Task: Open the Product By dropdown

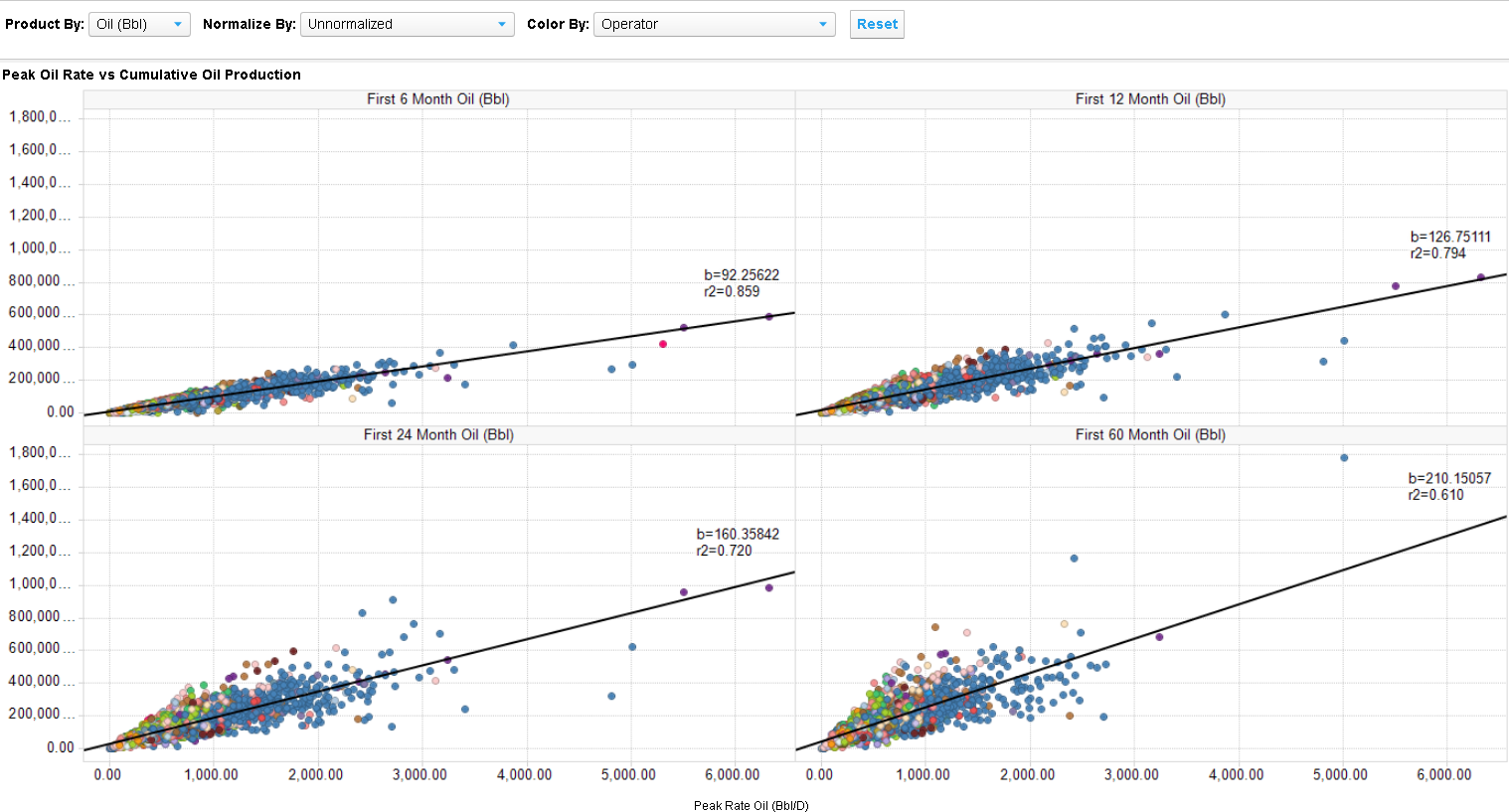Action: [x=139, y=24]
